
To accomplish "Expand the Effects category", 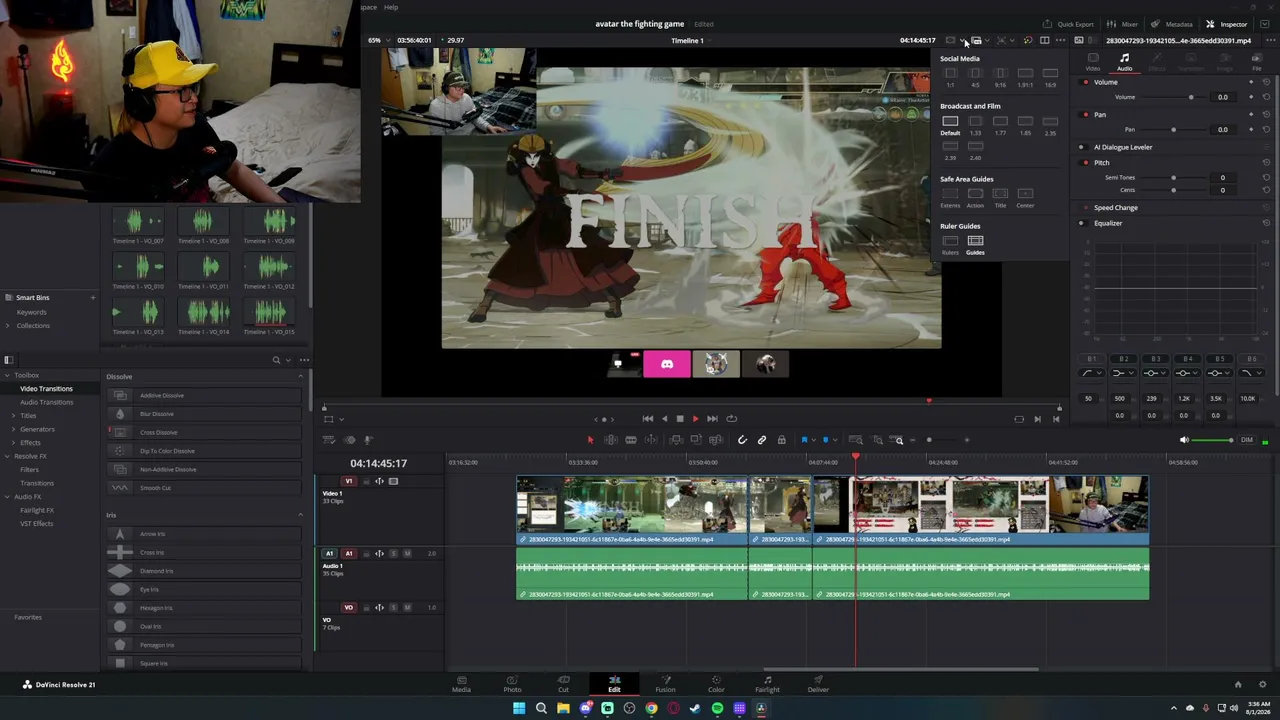I will tap(14, 442).
